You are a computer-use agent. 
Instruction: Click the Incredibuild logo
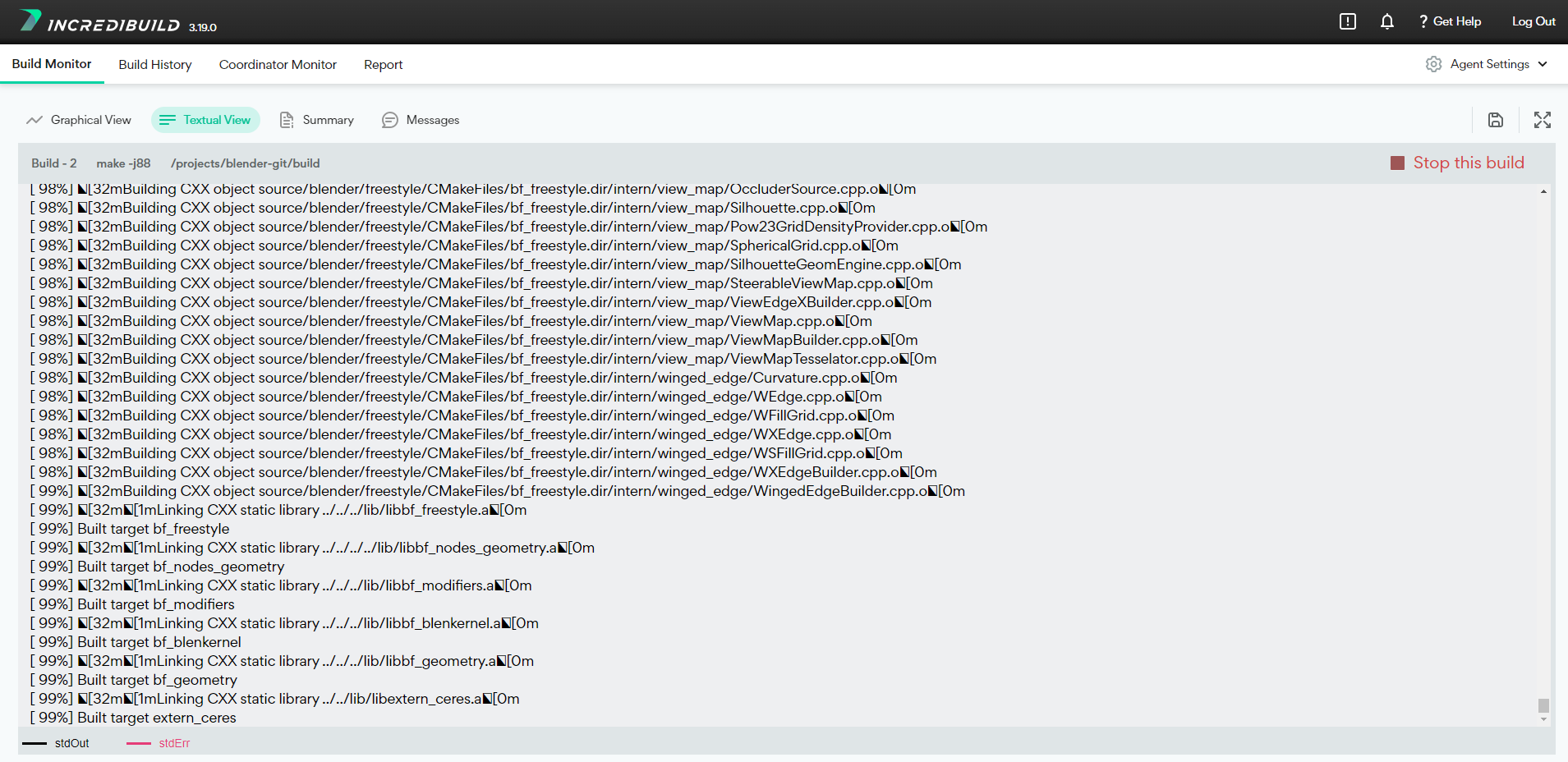[x=100, y=21]
